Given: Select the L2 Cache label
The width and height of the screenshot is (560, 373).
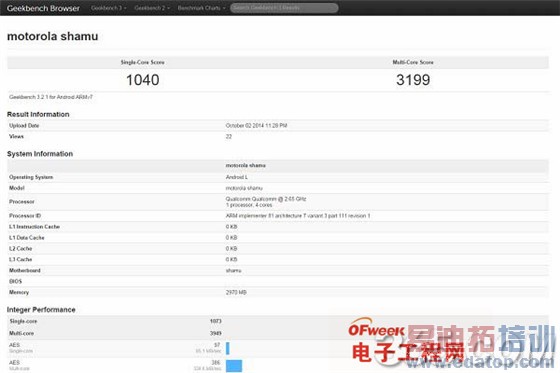Looking at the screenshot, I should pos(20,249).
